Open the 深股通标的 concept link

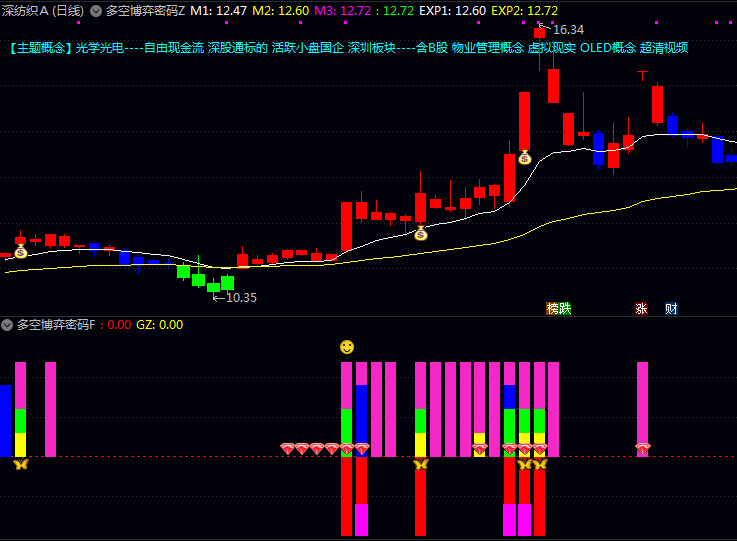(238, 47)
